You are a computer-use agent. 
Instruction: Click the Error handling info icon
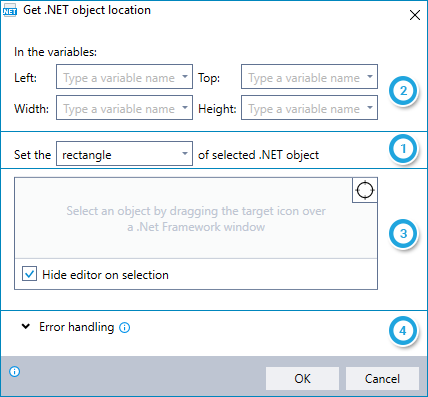[125, 328]
